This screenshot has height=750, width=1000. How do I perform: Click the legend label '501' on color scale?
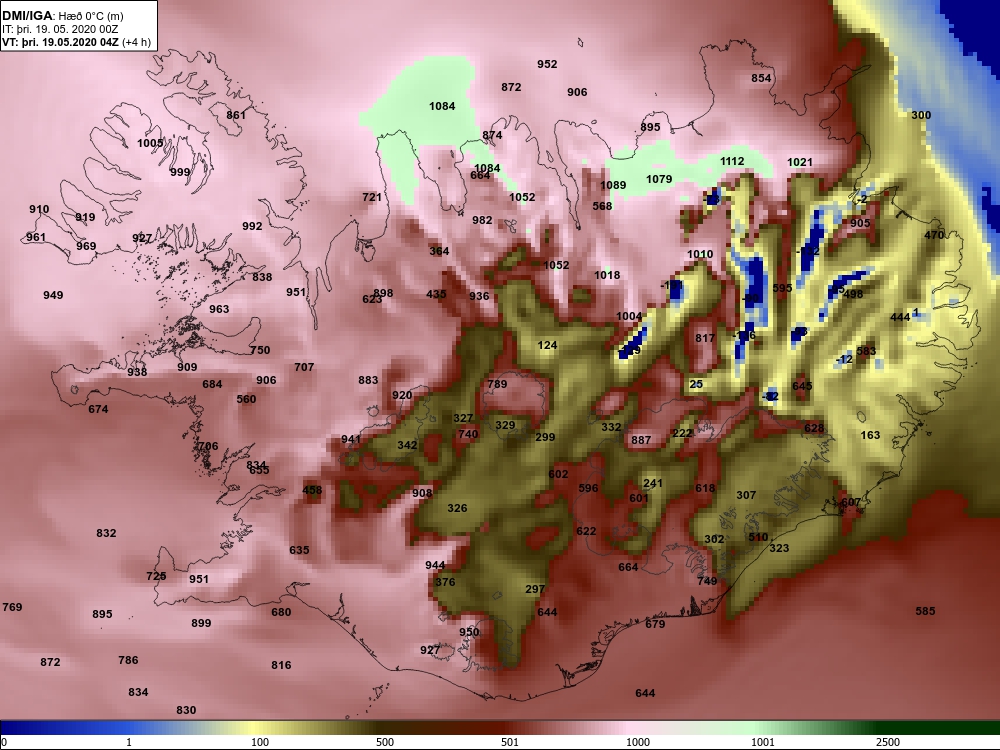510,742
